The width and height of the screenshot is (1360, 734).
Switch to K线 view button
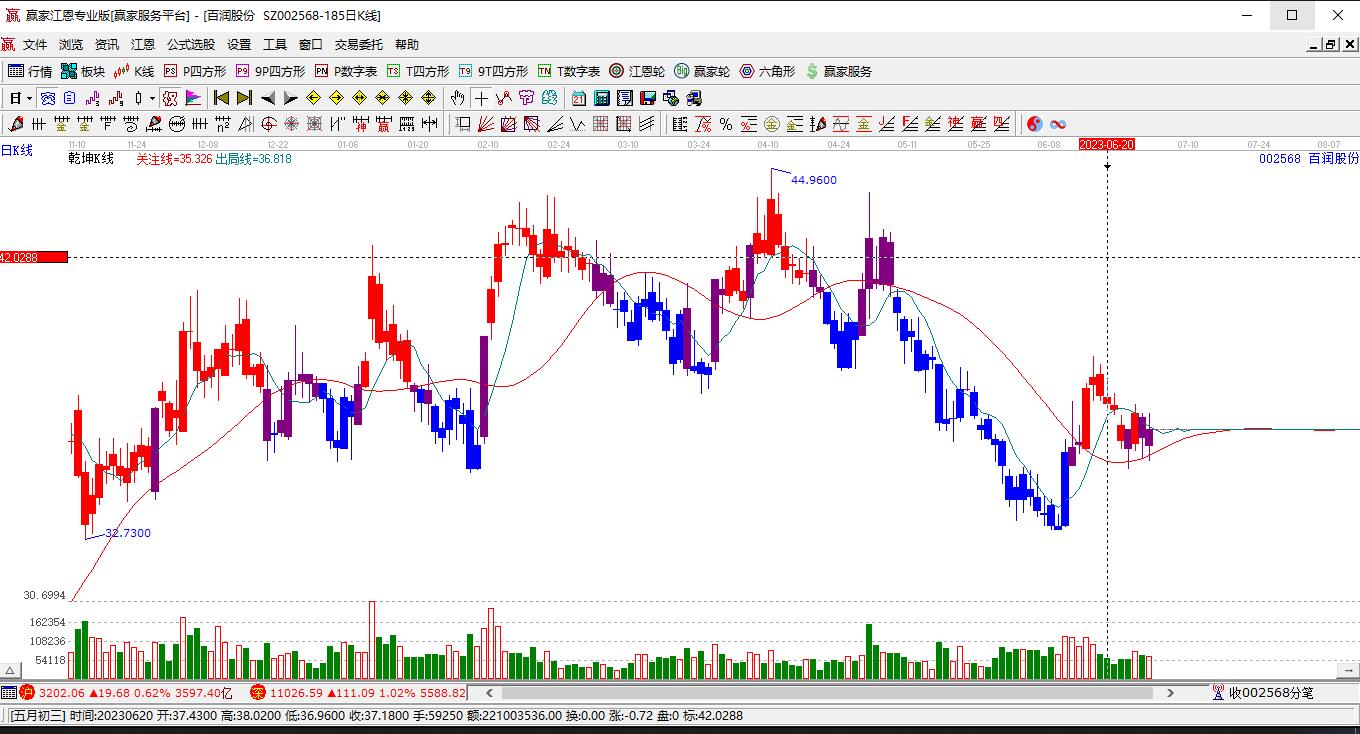(x=135, y=71)
